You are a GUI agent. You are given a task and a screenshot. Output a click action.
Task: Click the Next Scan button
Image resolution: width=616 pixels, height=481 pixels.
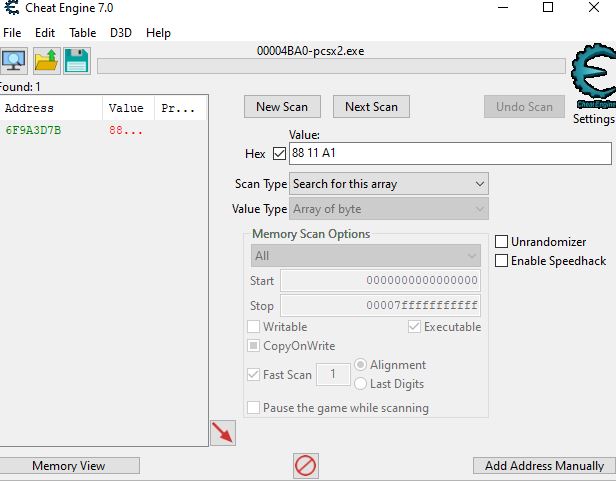point(371,106)
